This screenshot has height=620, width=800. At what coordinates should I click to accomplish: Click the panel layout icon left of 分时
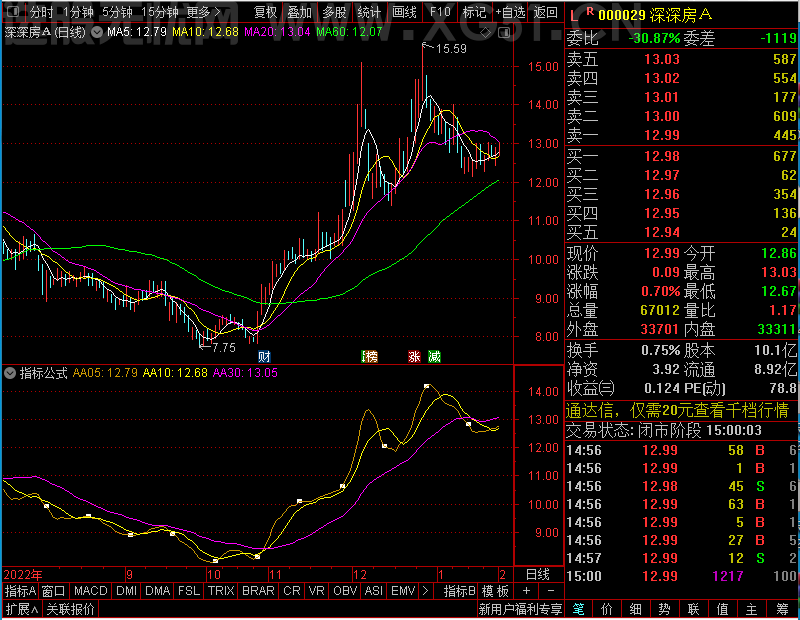(14, 11)
